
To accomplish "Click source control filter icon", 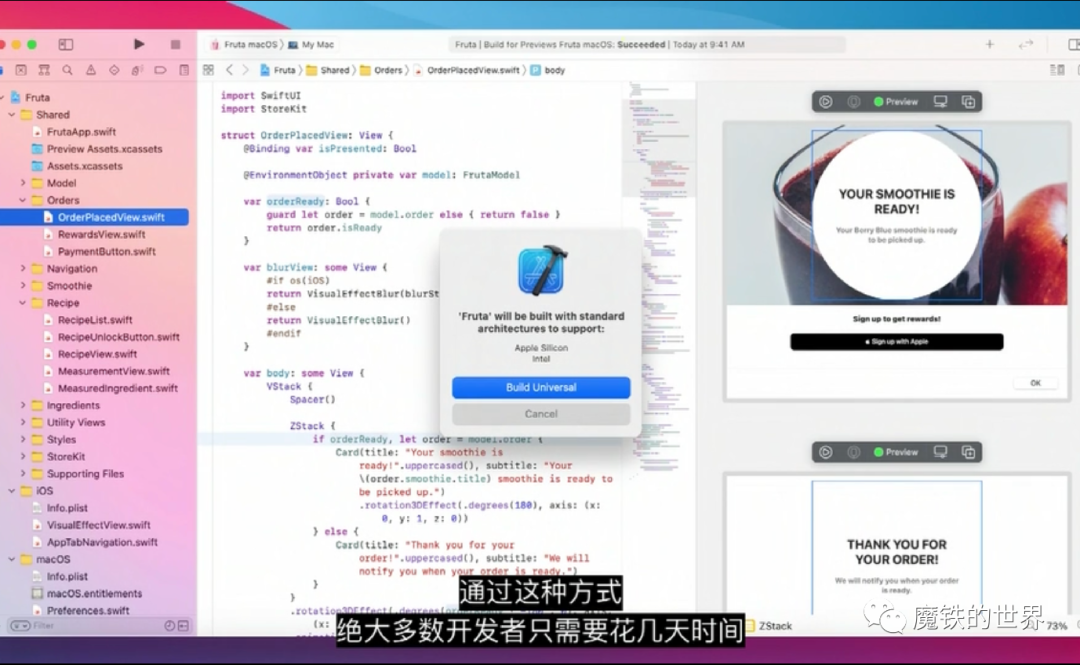I will click(x=183, y=626).
